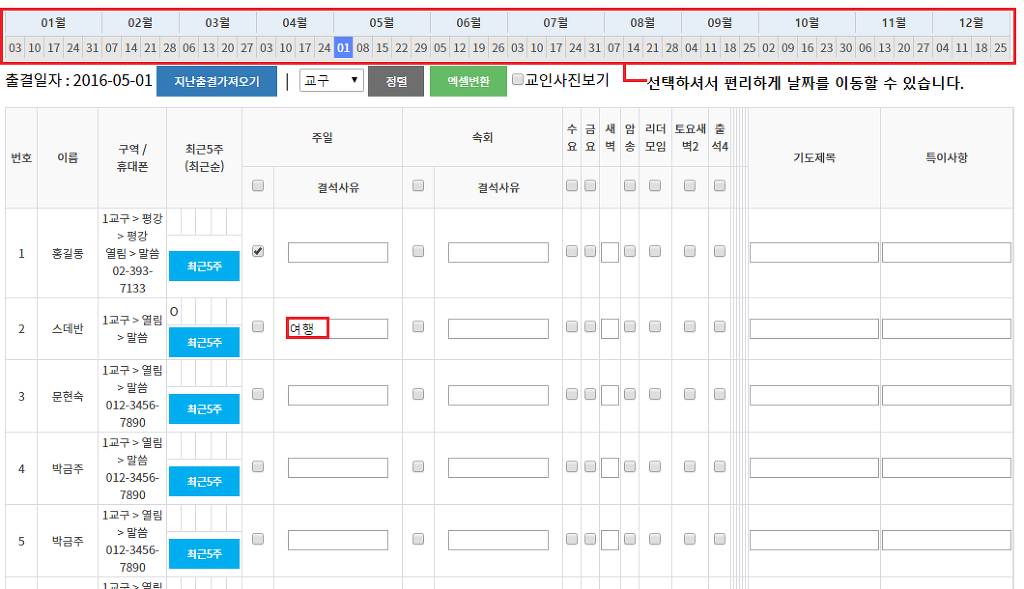Click 스데반's 주일 결석사유 field containing 여행
This screenshot has height=589, width=1024.
tap(338, 328)
